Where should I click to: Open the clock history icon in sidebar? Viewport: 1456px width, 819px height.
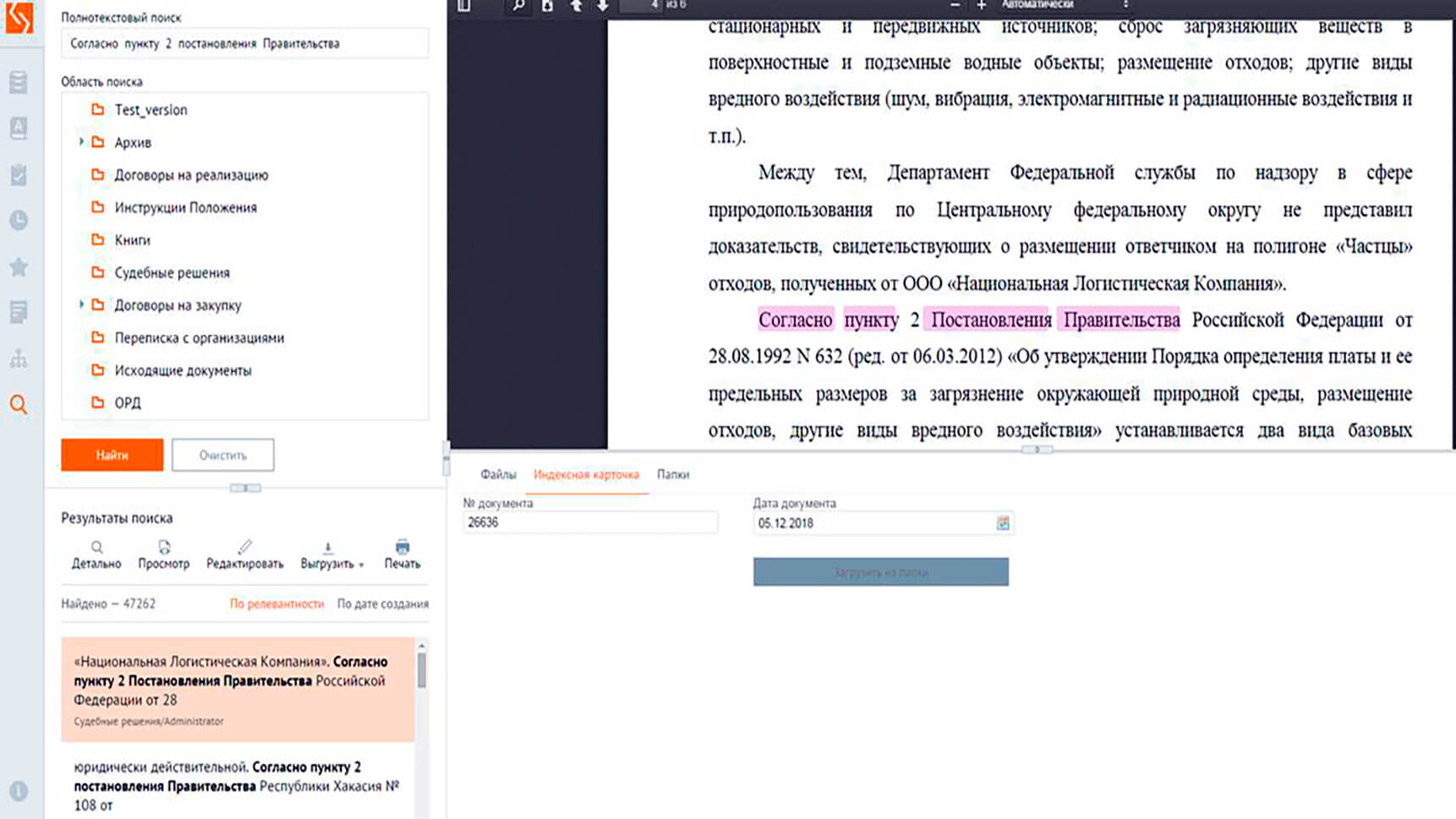tap(19, 221)
